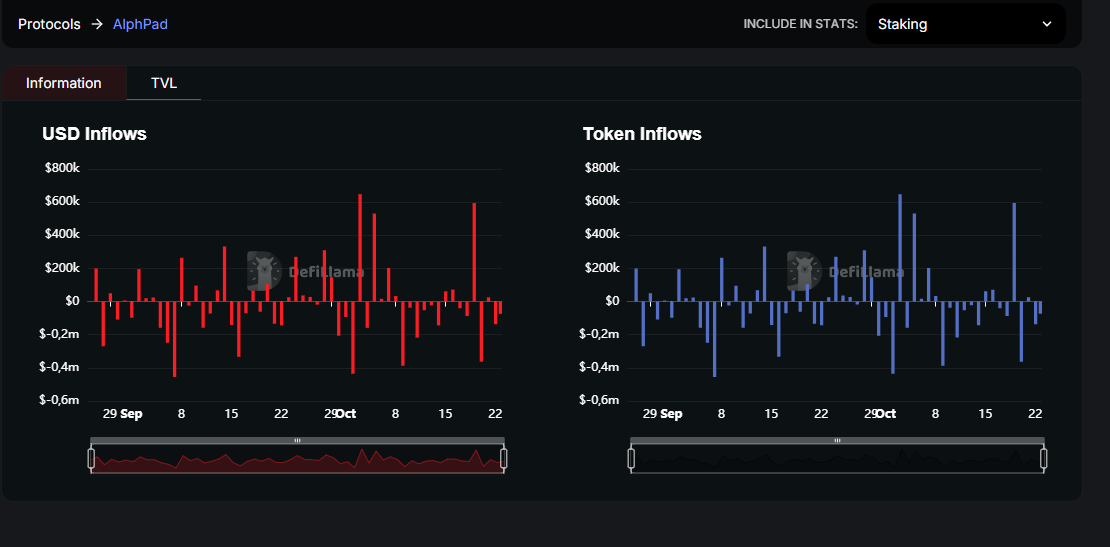Click the arrow icon between Protocols and AlphPad
1110x547 pixels.
pos(96,24)
